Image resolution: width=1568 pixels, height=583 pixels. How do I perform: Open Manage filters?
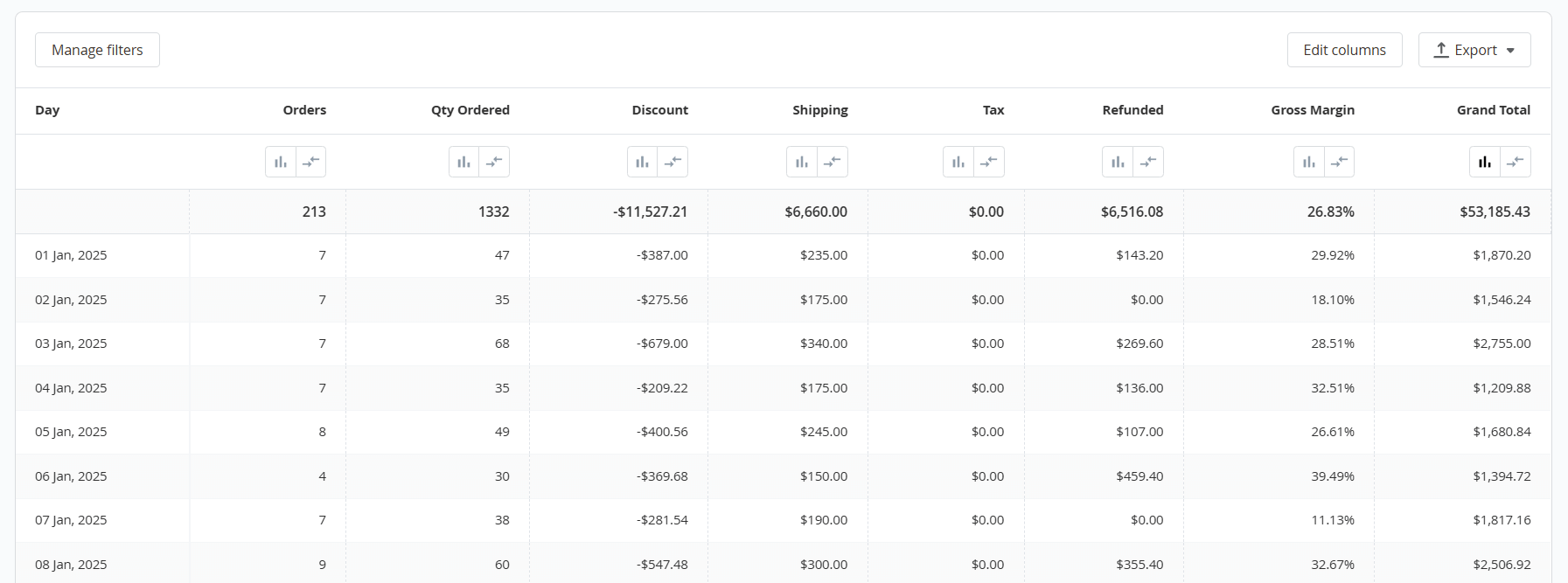pos(97,50)
